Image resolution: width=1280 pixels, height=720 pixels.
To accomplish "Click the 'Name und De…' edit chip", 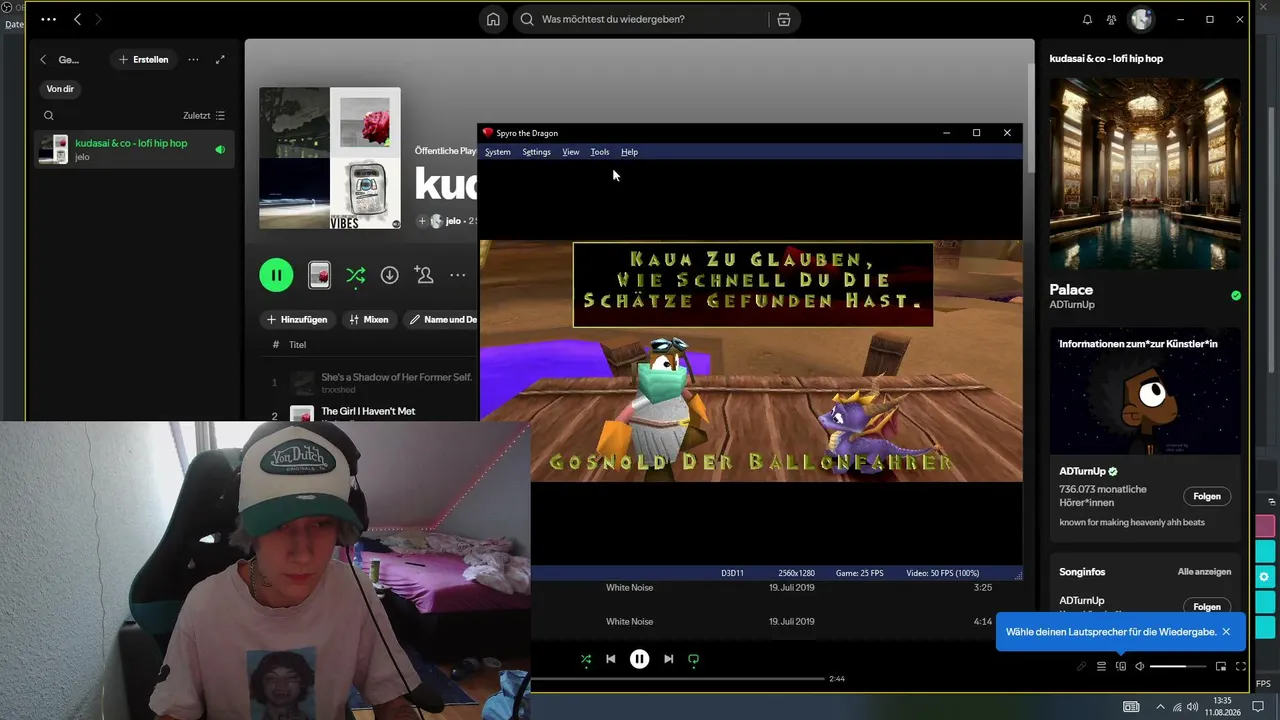I will [x=441, y=320].
